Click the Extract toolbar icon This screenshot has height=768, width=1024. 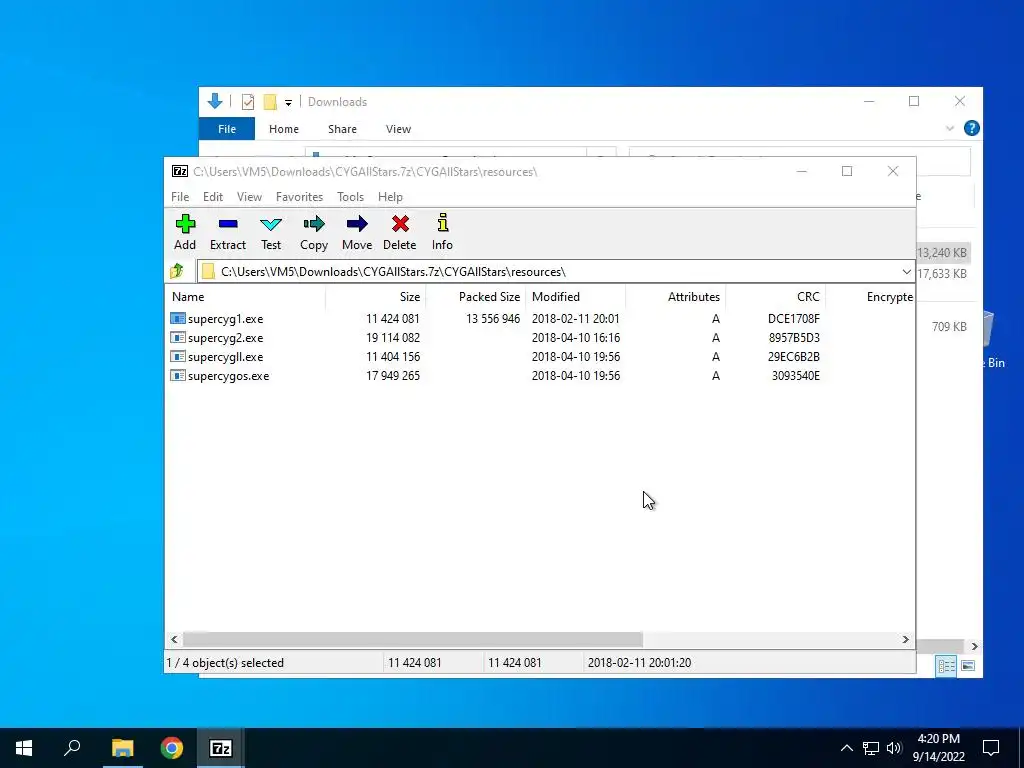click(228, 224)
